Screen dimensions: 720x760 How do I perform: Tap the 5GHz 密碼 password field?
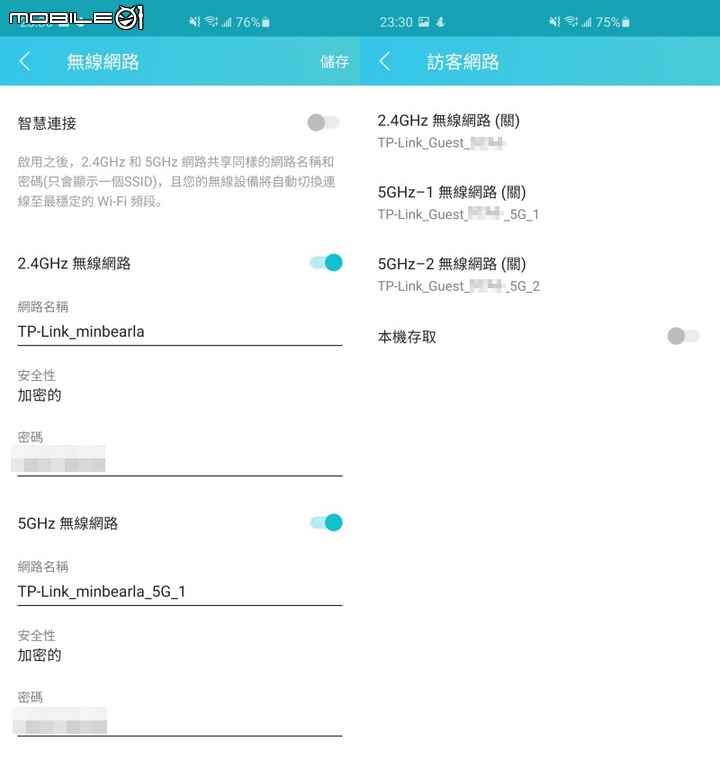(x=180, y=720)
